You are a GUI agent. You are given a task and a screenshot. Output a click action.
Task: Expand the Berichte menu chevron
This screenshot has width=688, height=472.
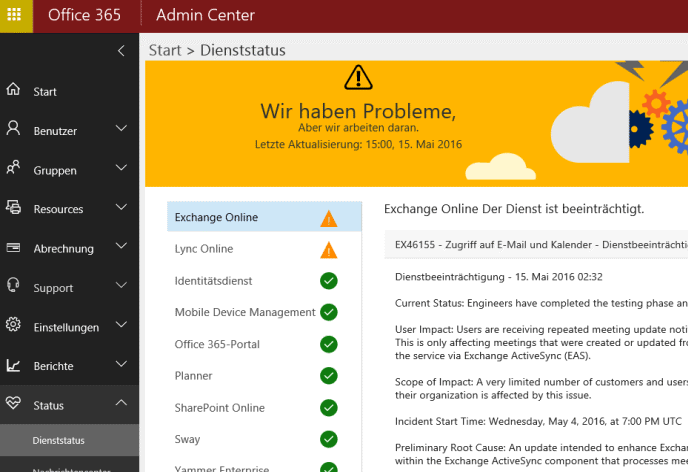[x=121, y=364]
